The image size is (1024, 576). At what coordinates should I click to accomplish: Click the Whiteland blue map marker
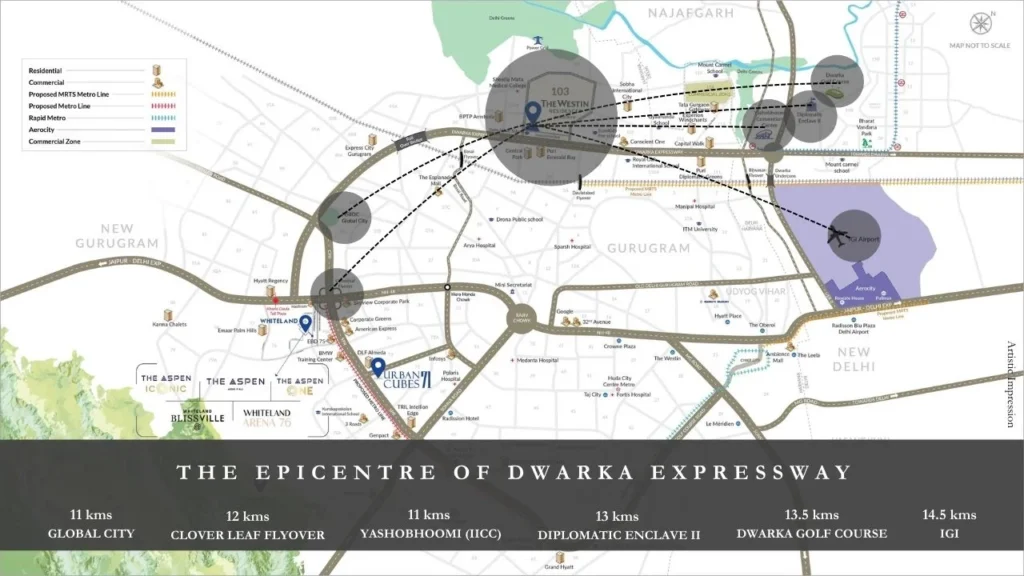coord(305,323)
